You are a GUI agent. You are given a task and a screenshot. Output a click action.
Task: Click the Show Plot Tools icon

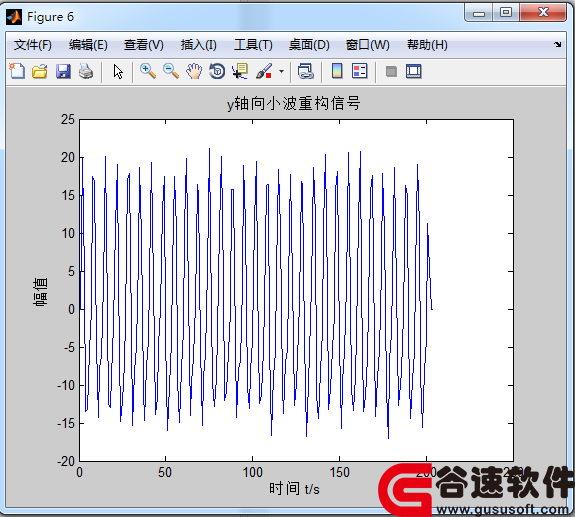click(414, 71)
